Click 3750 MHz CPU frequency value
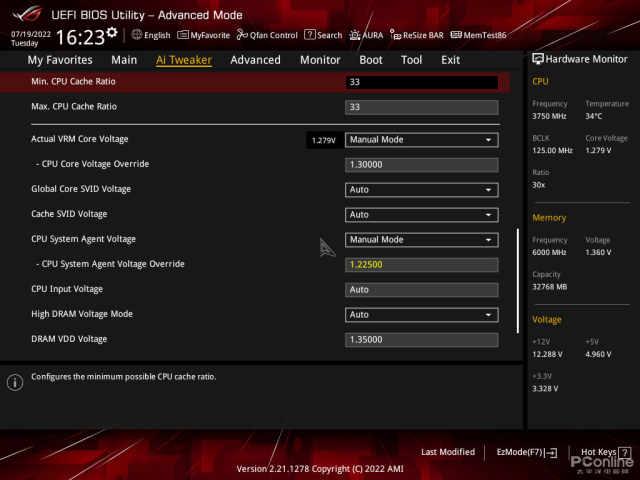 click(x=549, y=116)
